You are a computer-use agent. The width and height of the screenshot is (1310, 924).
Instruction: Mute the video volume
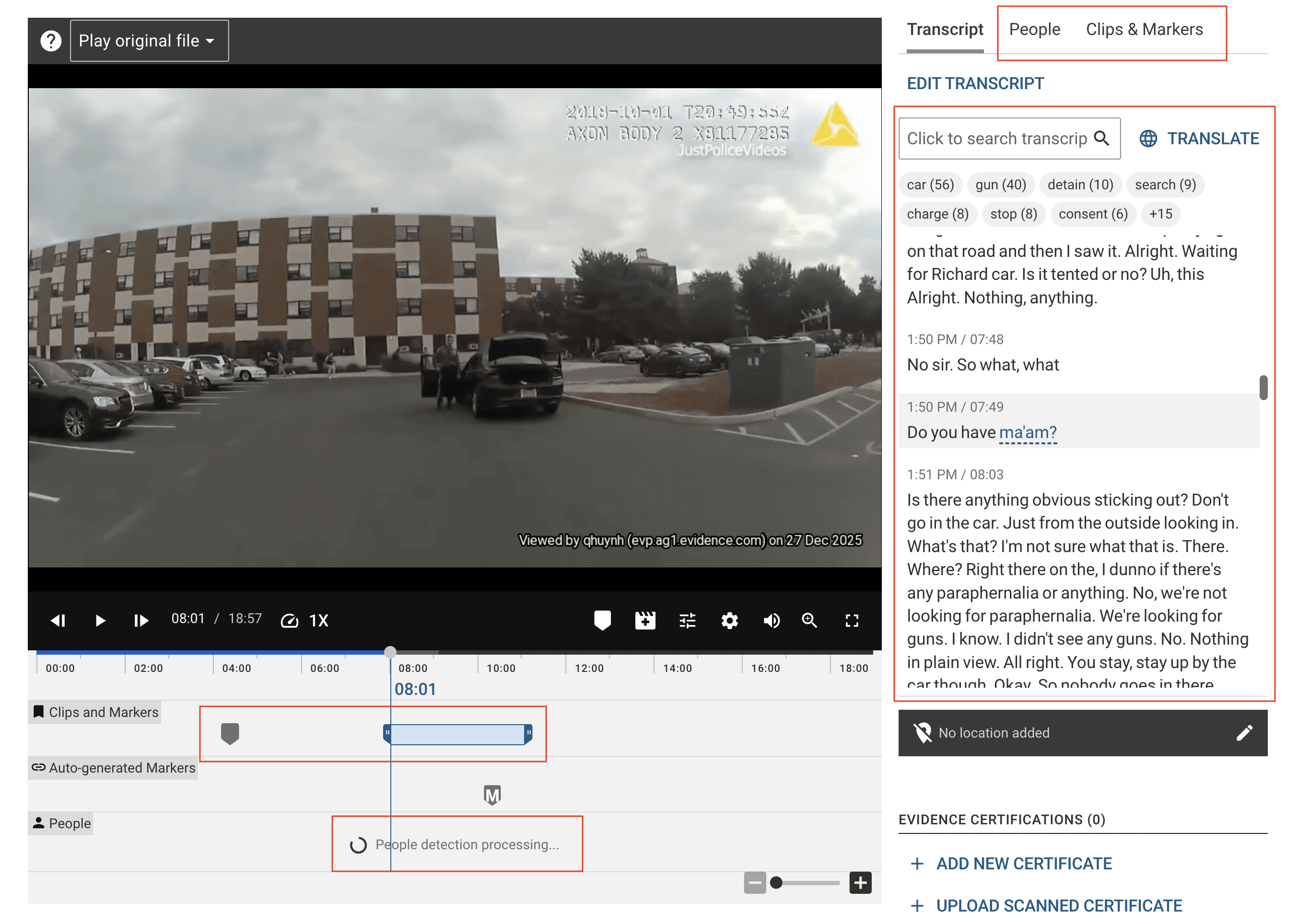(x=772, y=620)
